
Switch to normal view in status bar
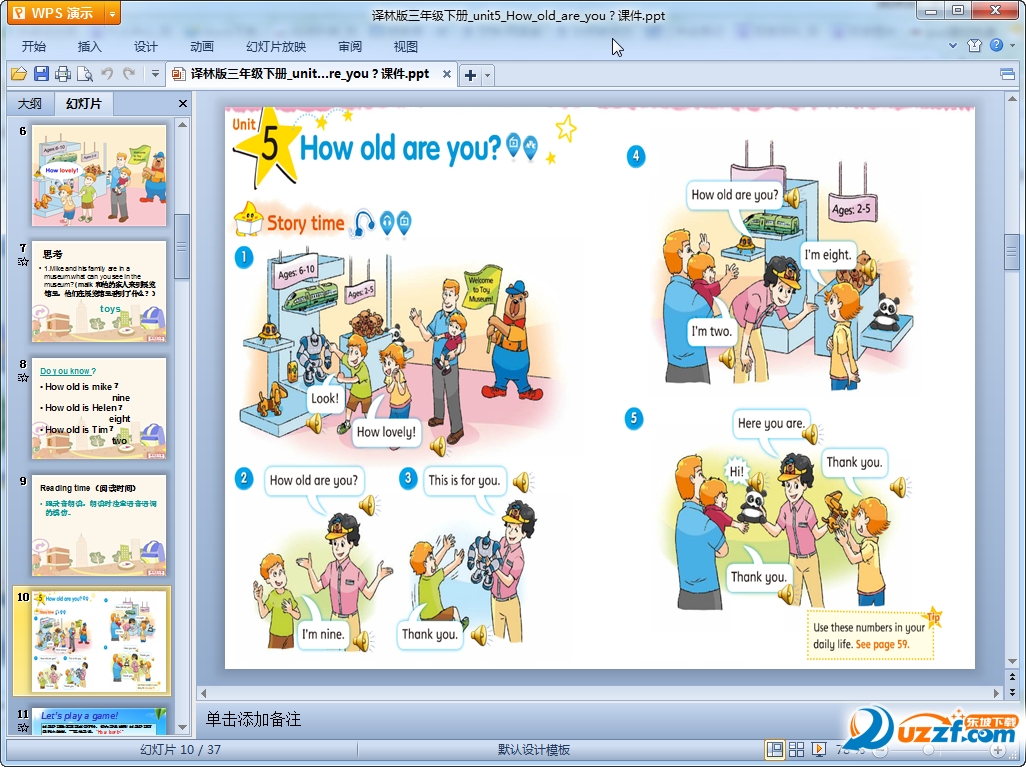pos(775,749)
